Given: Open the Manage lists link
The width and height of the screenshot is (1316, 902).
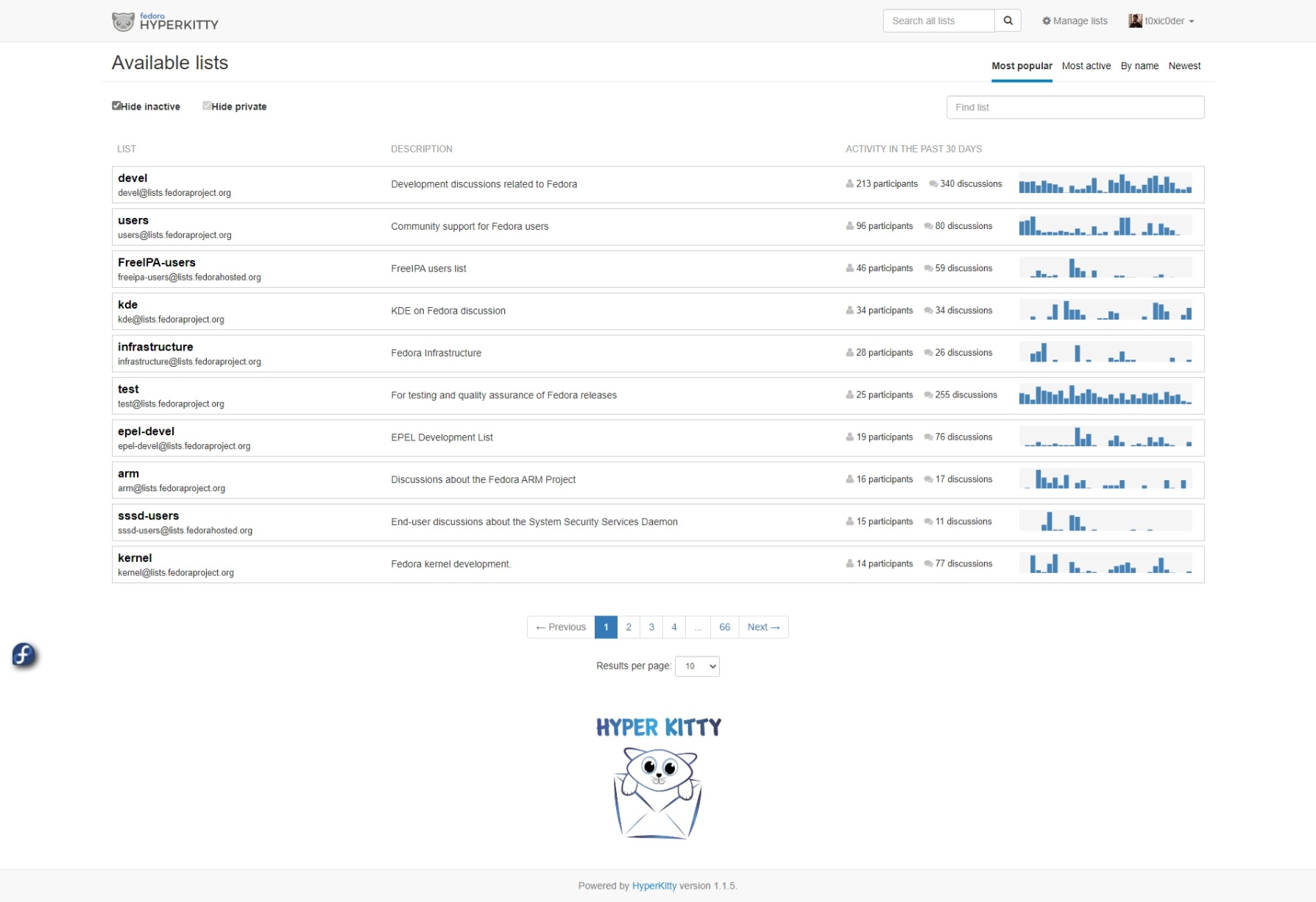Looking at the screenshot, I should click(x=1075, y=21).
